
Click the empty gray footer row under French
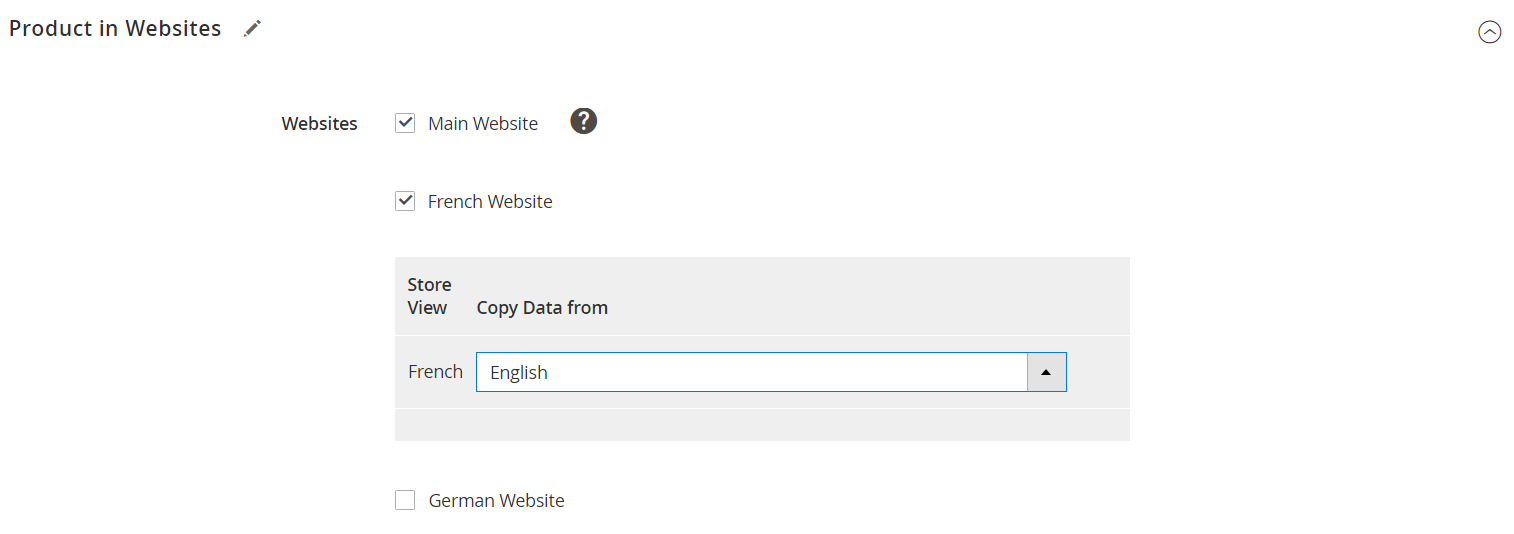(762, 425)
